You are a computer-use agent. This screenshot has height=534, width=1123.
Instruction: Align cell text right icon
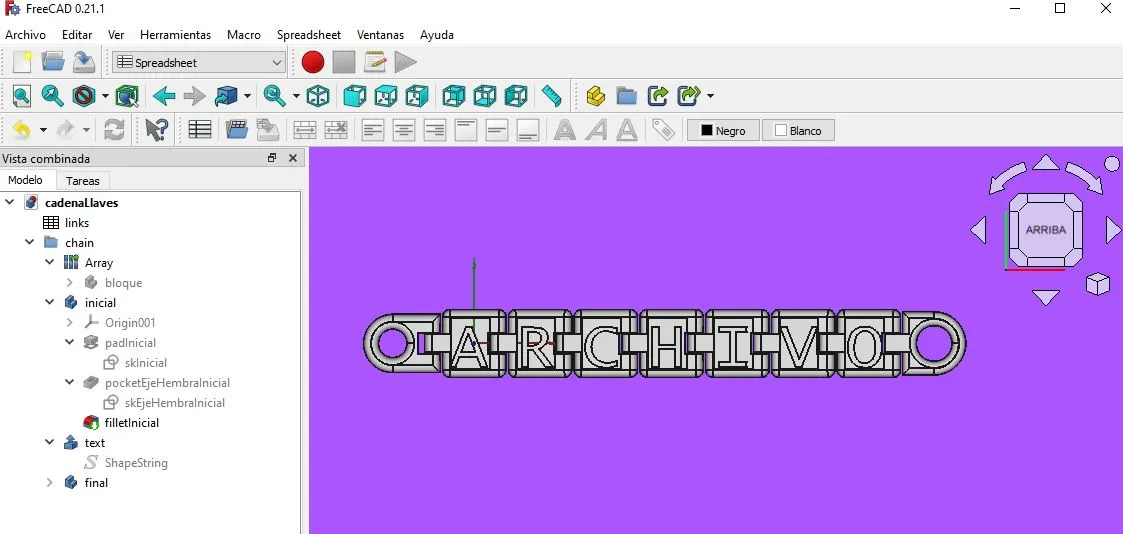click(435, 130)
